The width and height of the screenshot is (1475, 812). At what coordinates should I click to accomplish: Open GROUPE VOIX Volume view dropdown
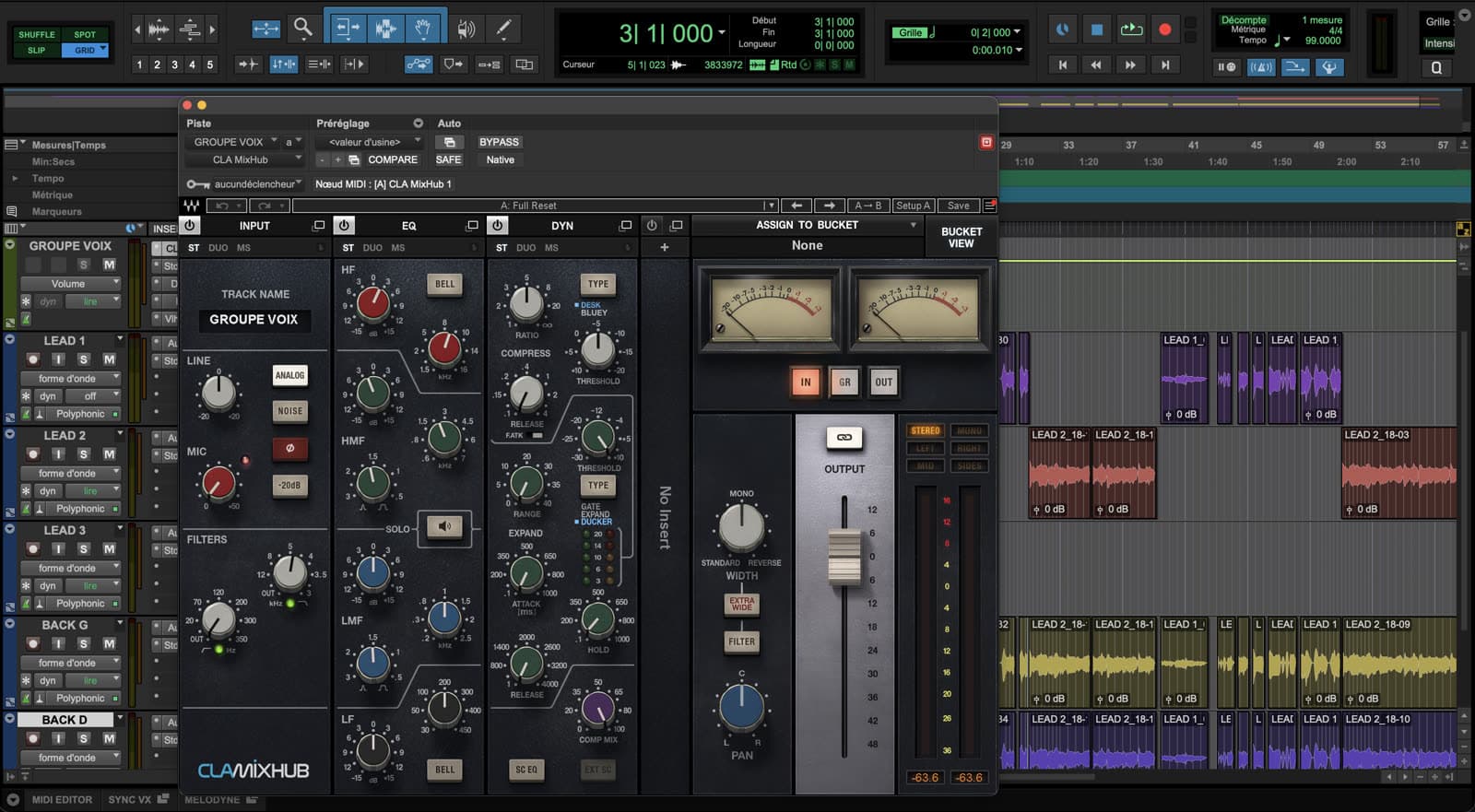coord(73,284)
